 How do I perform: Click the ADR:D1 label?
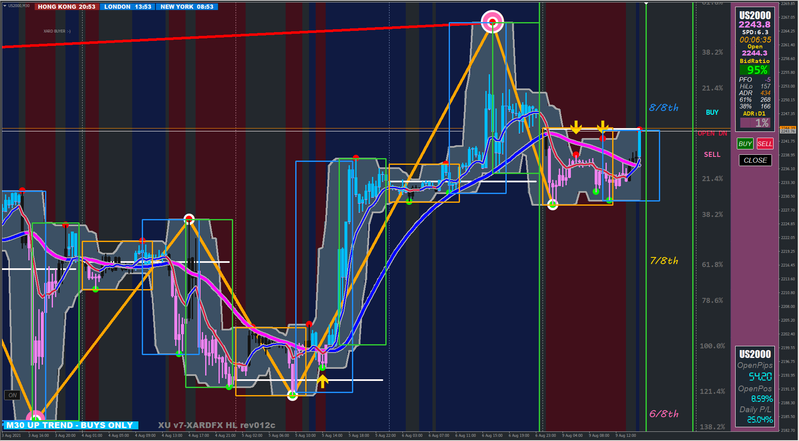(755, 114)
